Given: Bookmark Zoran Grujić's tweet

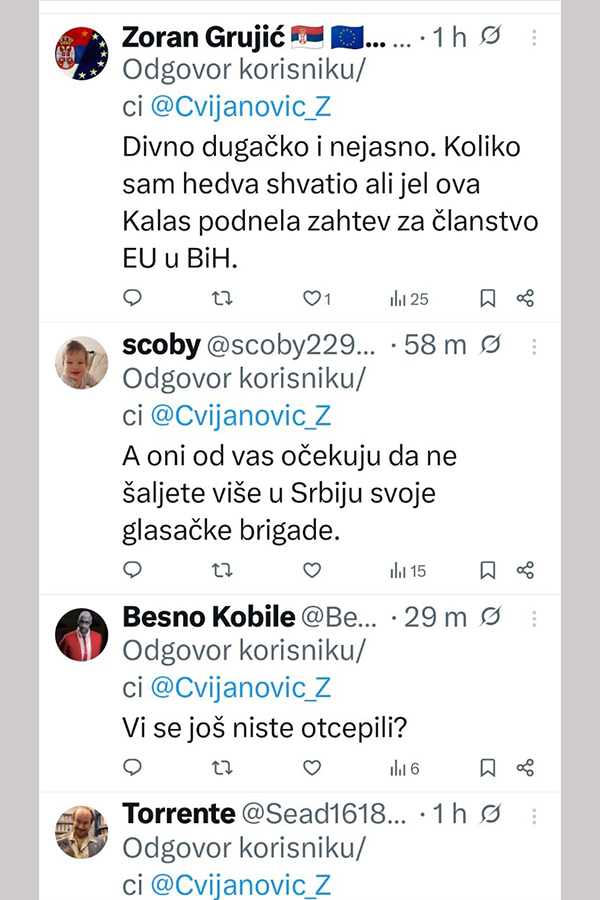Looking at the screenshot, I should (488, 298).
